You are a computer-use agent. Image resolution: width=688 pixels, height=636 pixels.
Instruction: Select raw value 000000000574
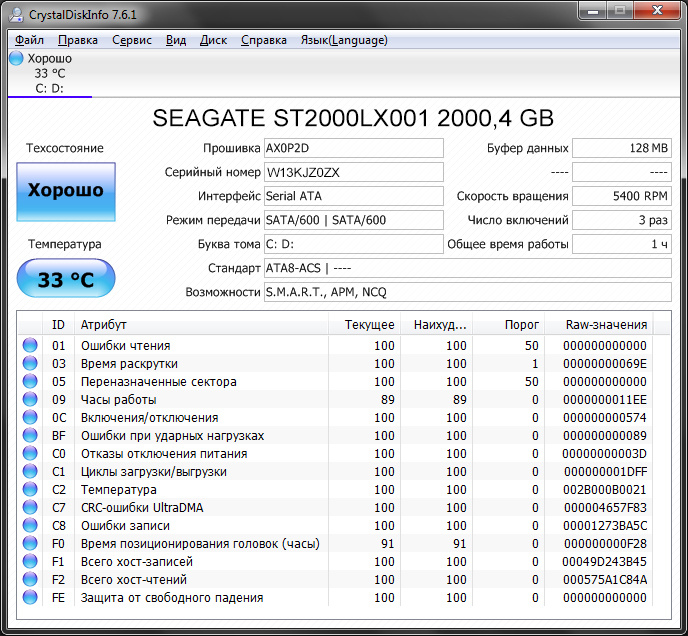pos(605,417)
